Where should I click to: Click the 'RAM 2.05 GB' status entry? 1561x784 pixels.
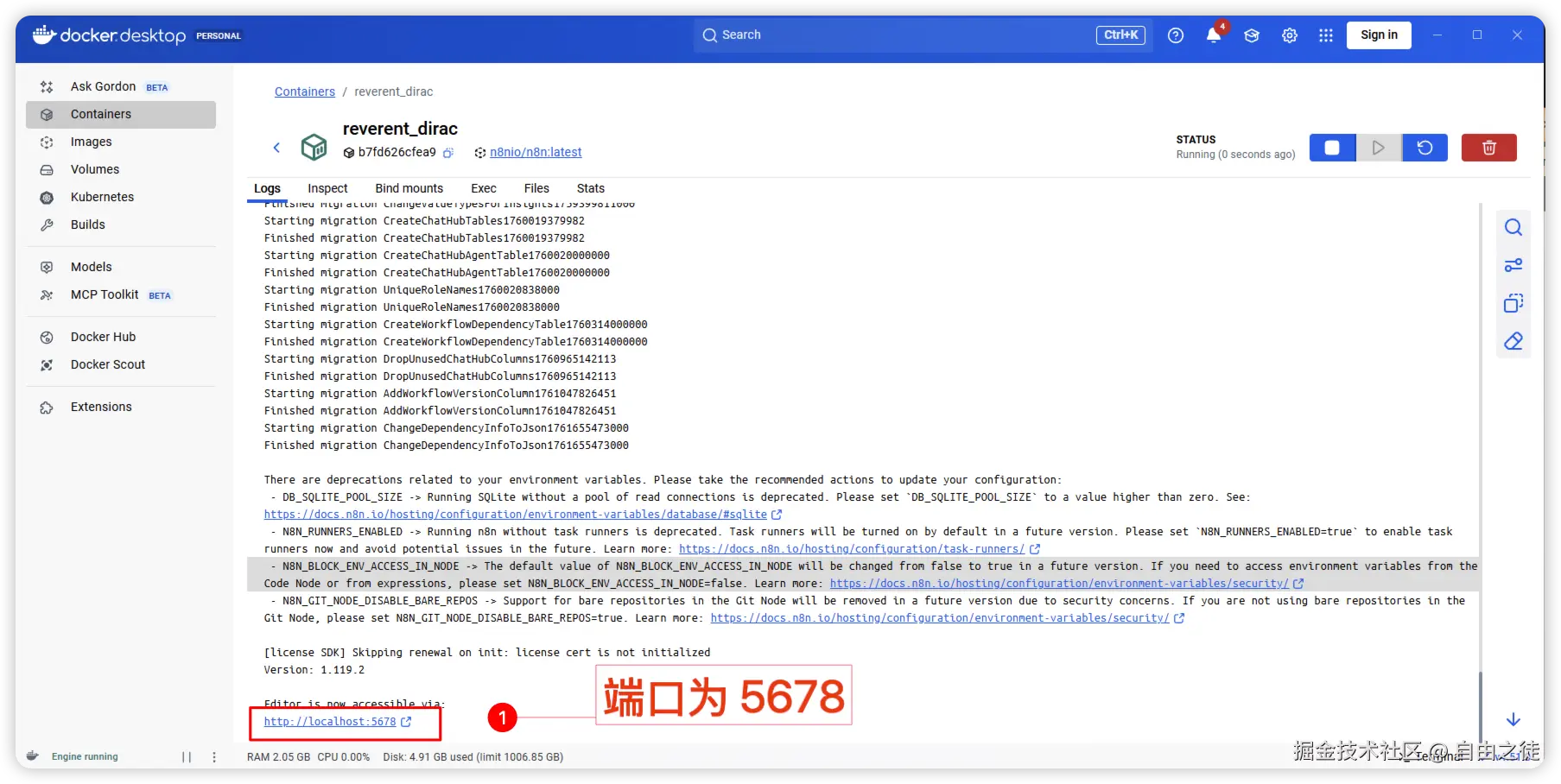278,757
